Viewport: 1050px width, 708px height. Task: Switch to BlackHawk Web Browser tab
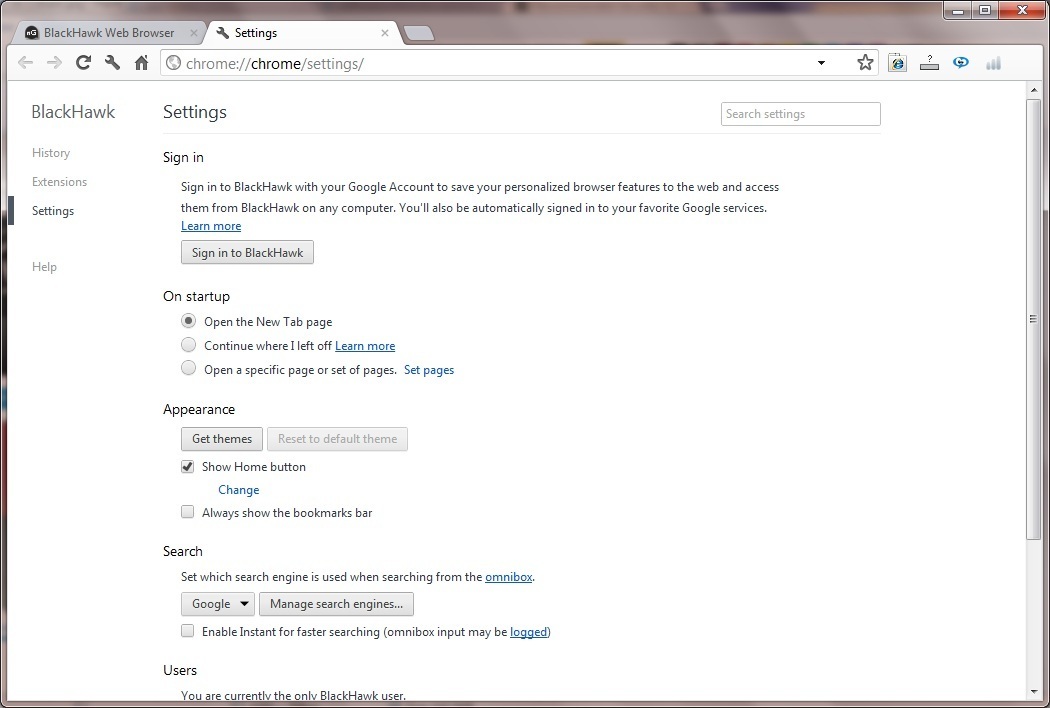tap(107, 33)
